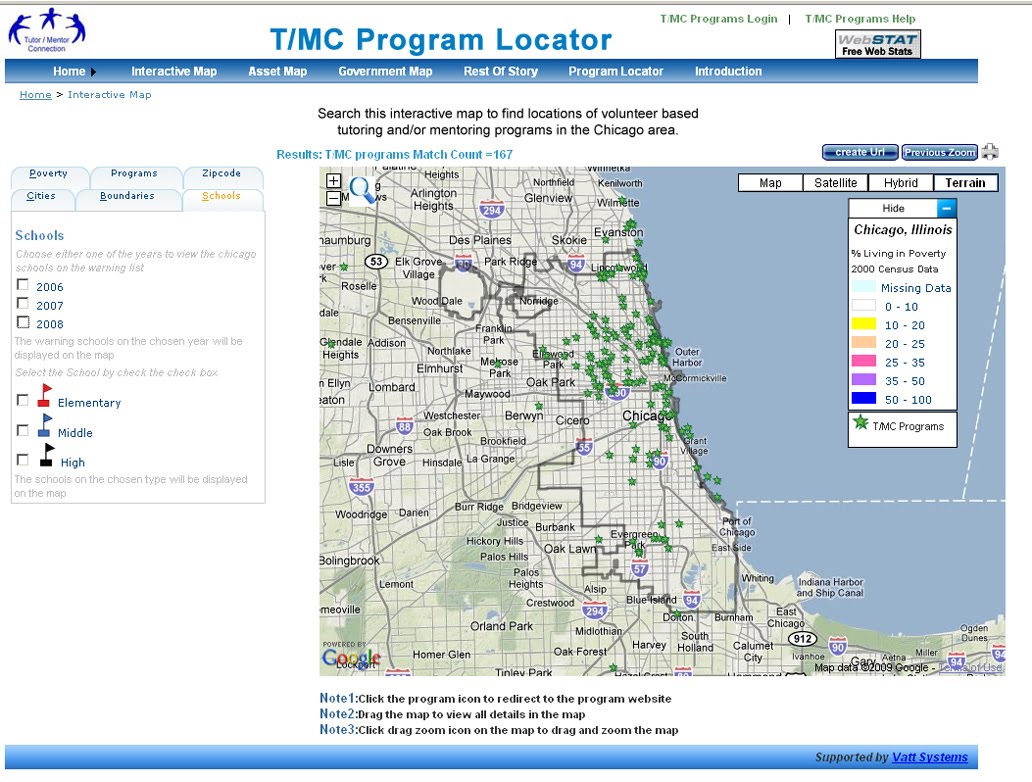The width and height of the screenshot is (1032, 782).
Task: Open the Poverty tab
Action: click(49, 174)
